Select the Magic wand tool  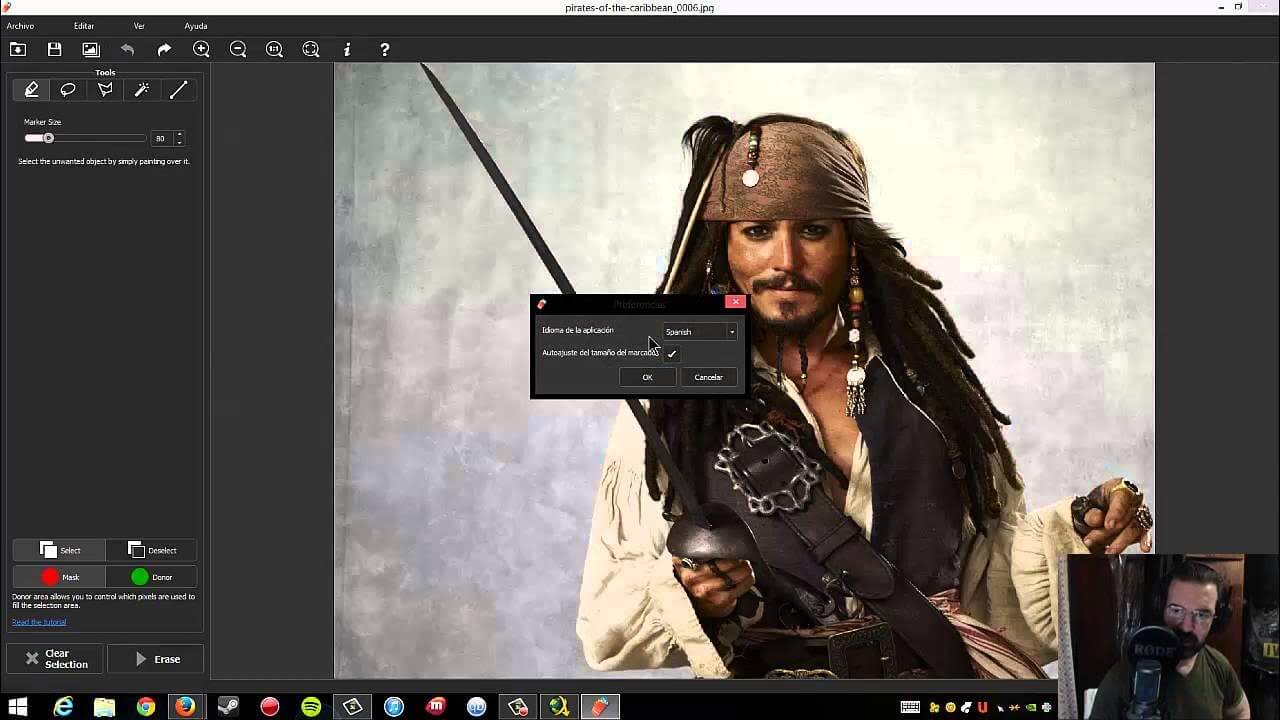[x=142, y=90]
